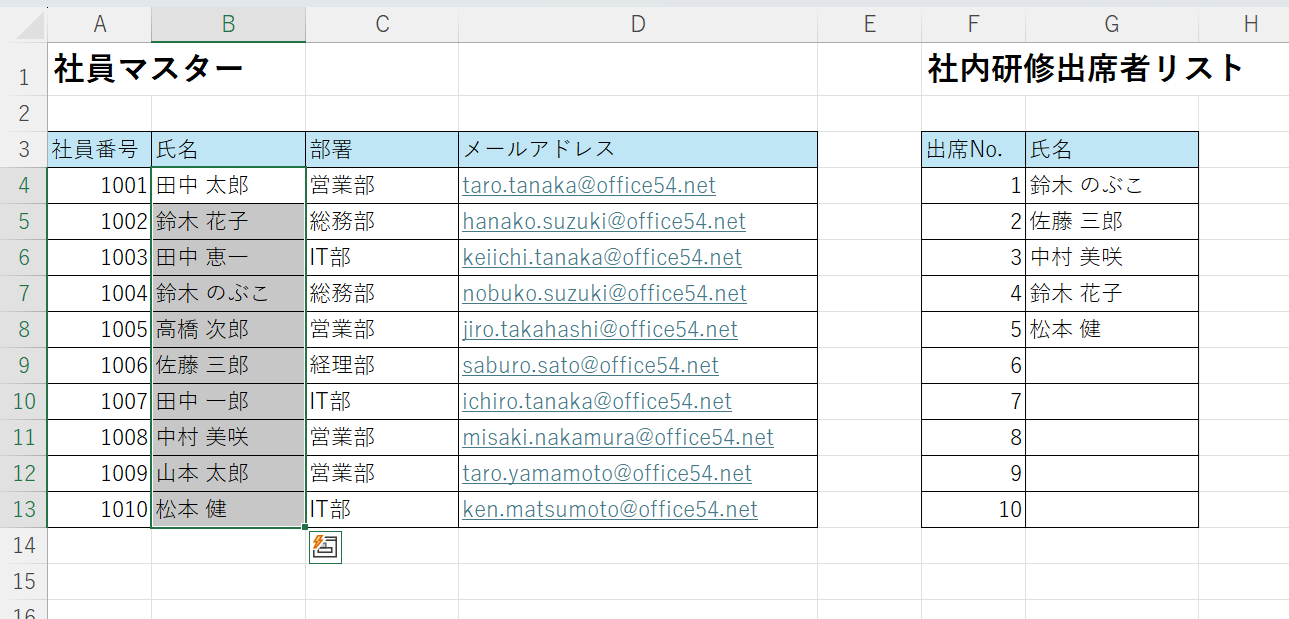This screenshot has height=619, width=1289.
Task: Select cell with employee number 1005
Action: click(99, 330)
